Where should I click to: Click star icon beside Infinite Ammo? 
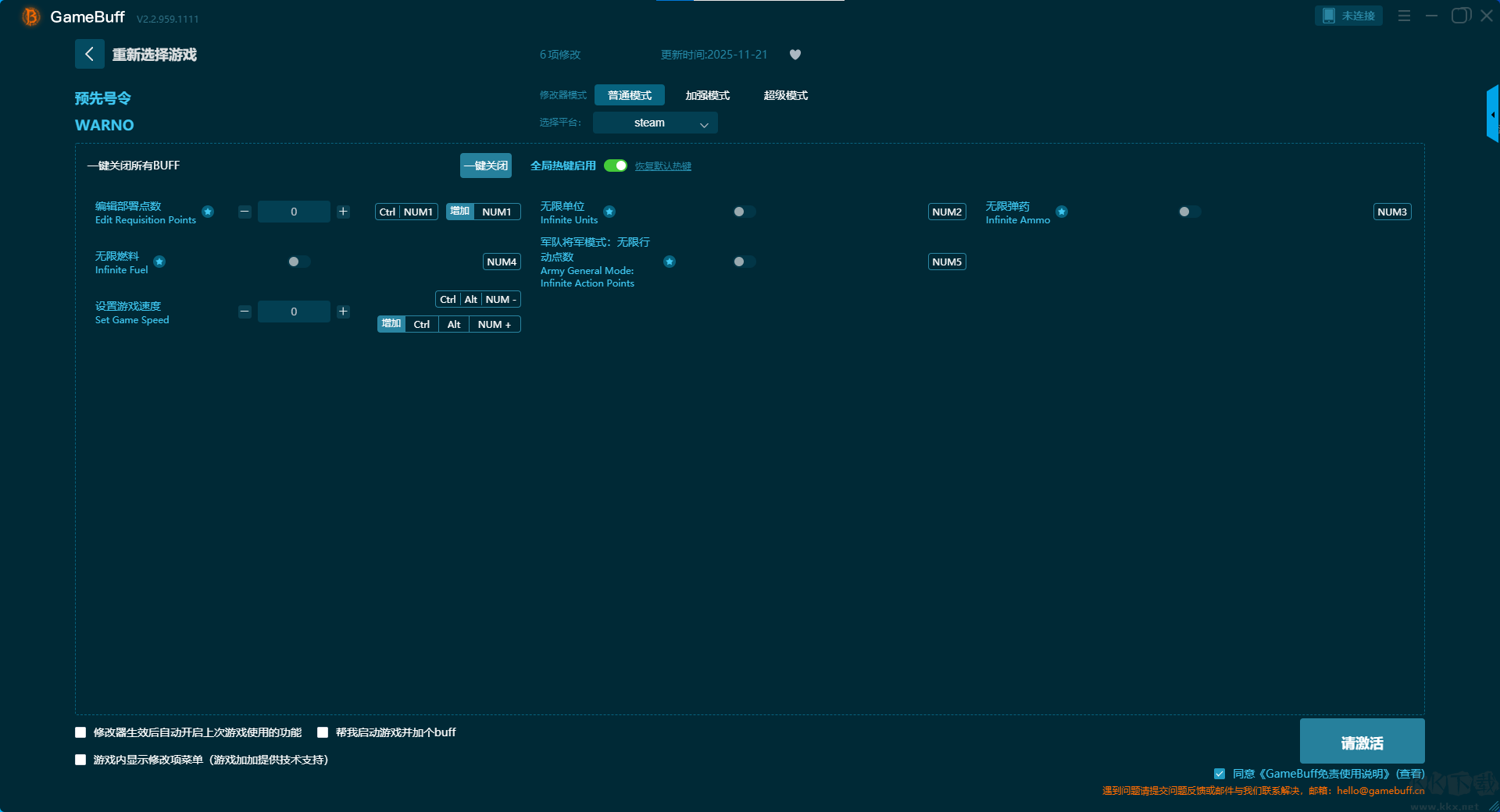coord(1062,212)
